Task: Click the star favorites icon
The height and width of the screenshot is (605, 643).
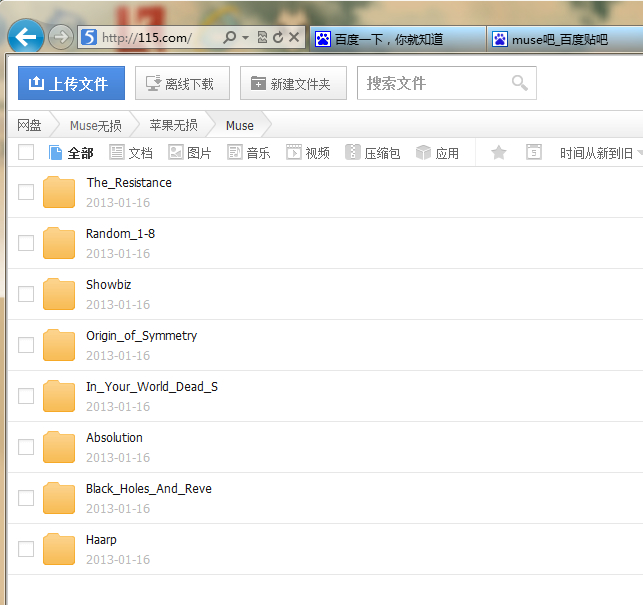Action: (x=499, y=153)
